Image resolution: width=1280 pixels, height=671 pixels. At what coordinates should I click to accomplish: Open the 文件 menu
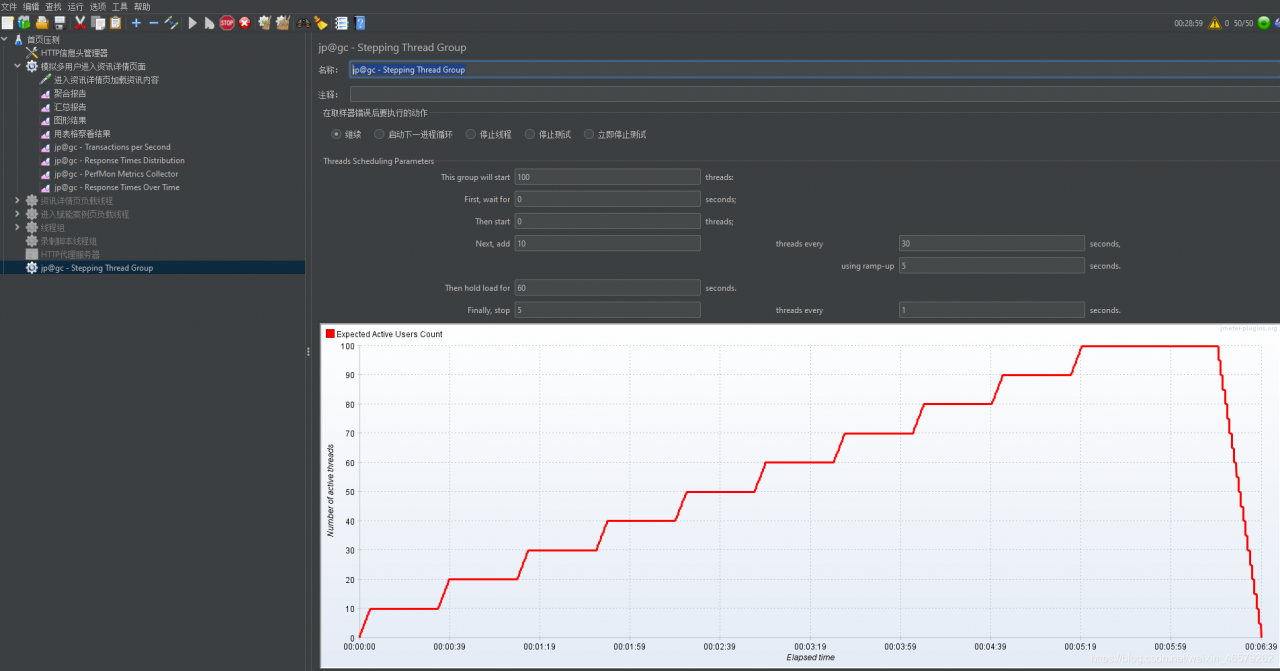9,6
